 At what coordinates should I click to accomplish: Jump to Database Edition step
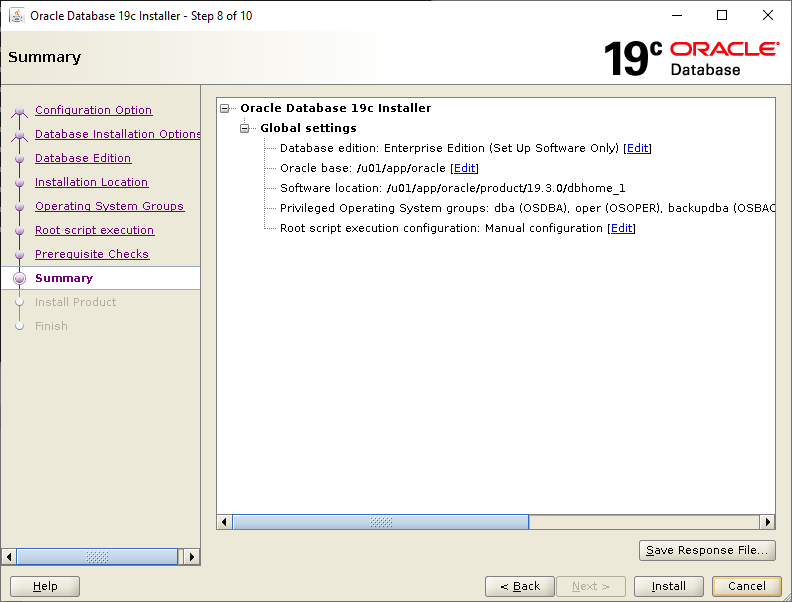tap(83, 158)
